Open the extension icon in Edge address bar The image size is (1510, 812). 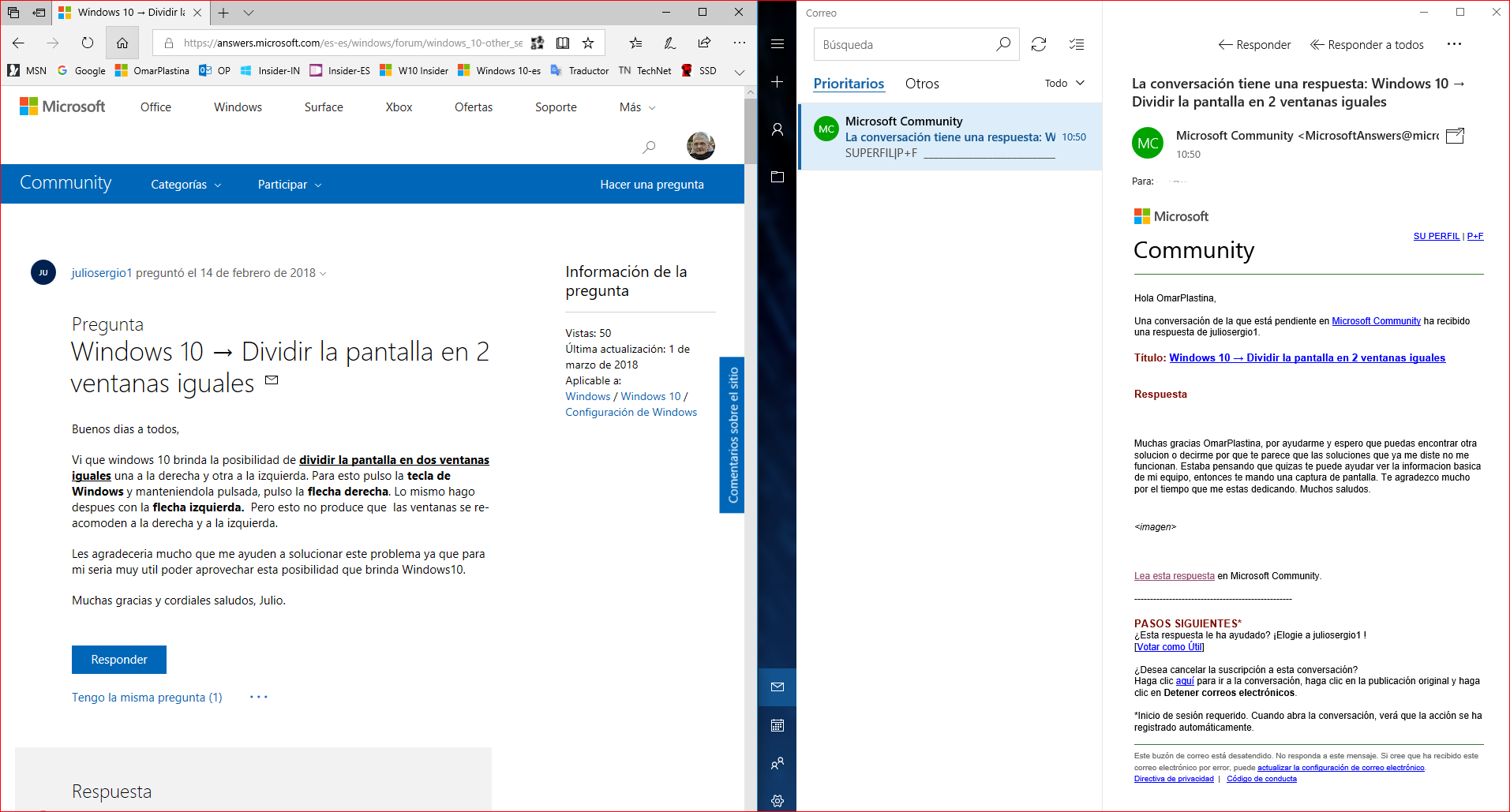(538, 43)
